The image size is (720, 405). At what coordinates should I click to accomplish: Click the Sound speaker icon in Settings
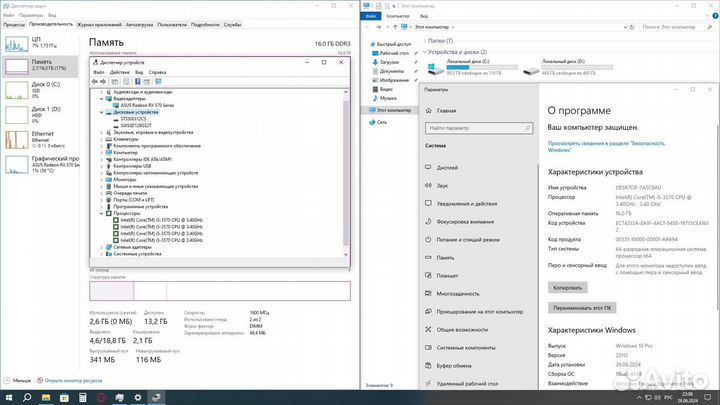429,185
